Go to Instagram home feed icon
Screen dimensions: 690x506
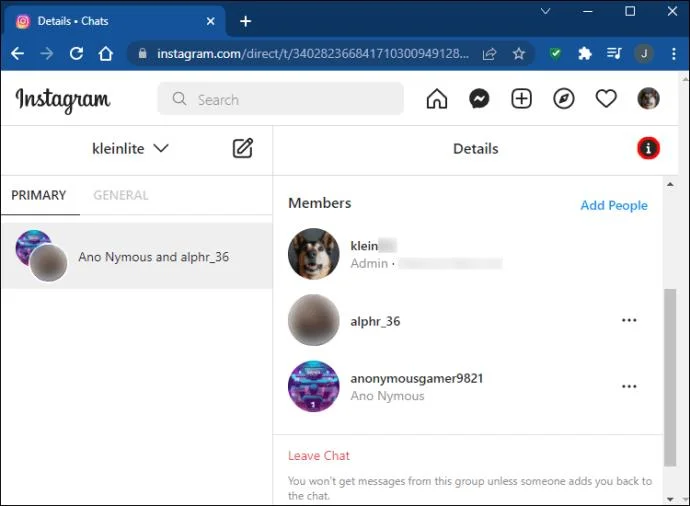pyautogui.click(x=437, y=99)
